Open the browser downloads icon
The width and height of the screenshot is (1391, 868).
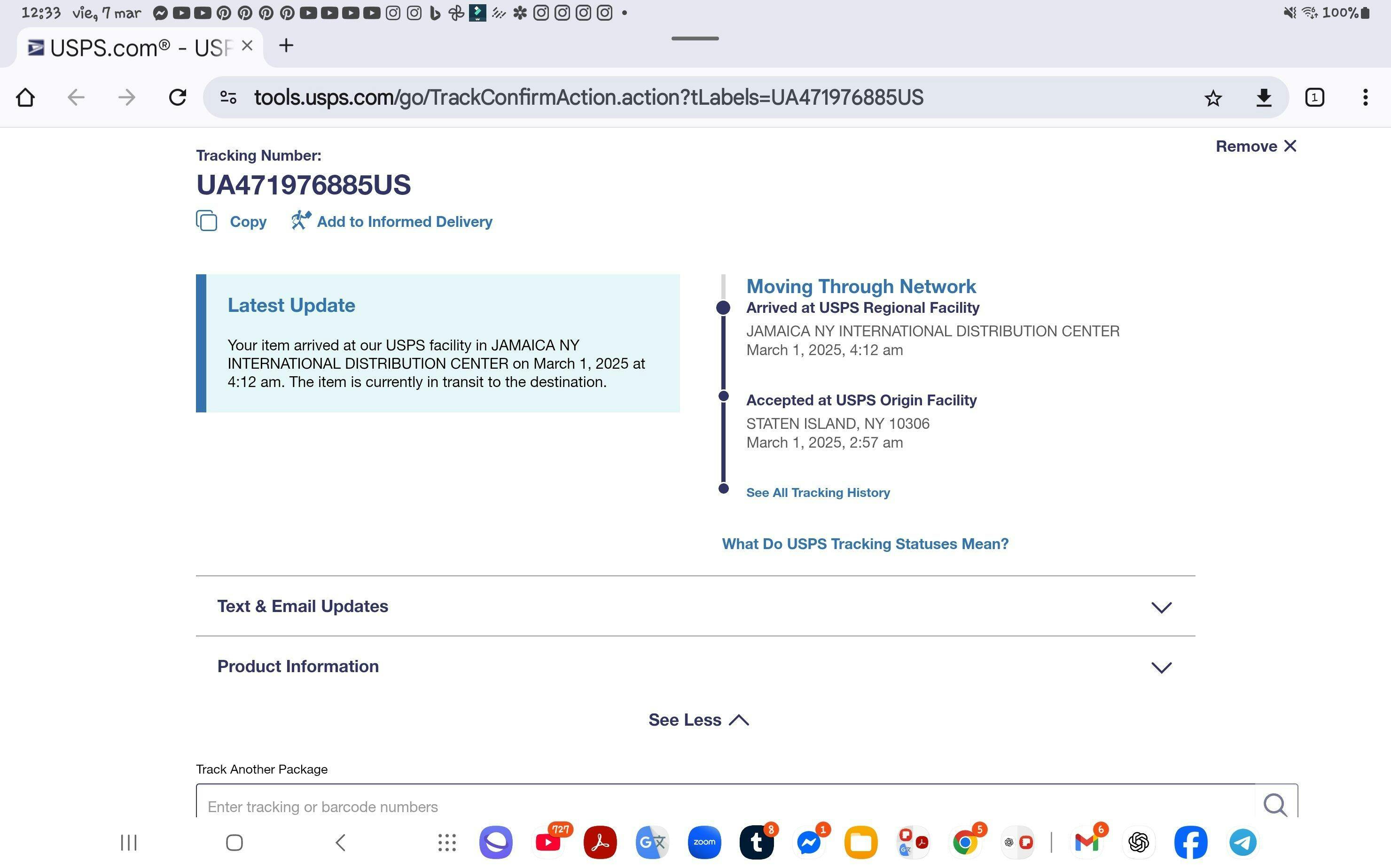tap(1264, 98)
